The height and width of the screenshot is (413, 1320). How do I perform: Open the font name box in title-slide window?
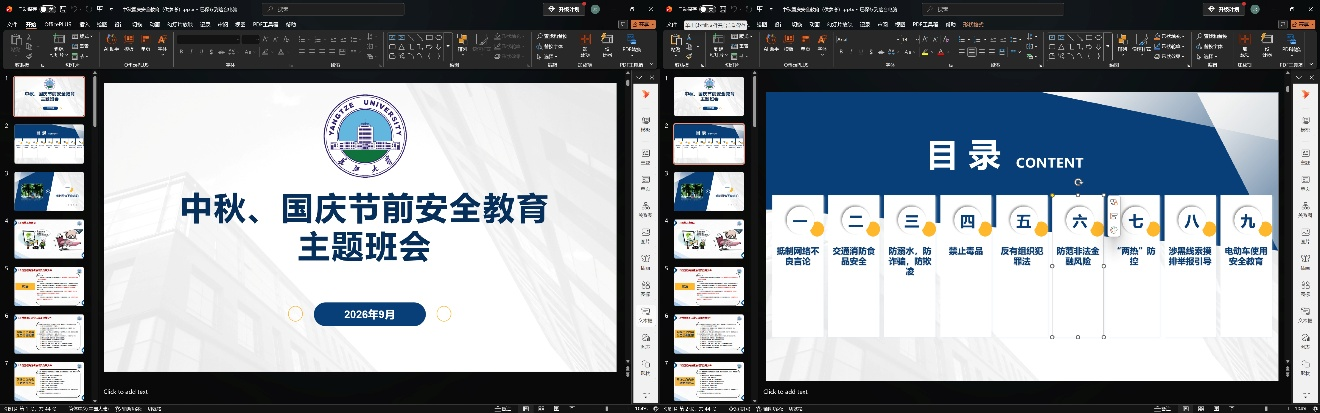tap(207, 39)
